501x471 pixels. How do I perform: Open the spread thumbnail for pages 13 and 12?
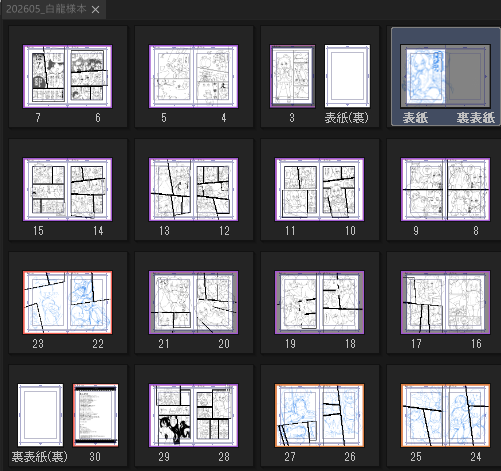click(x=193, y=189)
